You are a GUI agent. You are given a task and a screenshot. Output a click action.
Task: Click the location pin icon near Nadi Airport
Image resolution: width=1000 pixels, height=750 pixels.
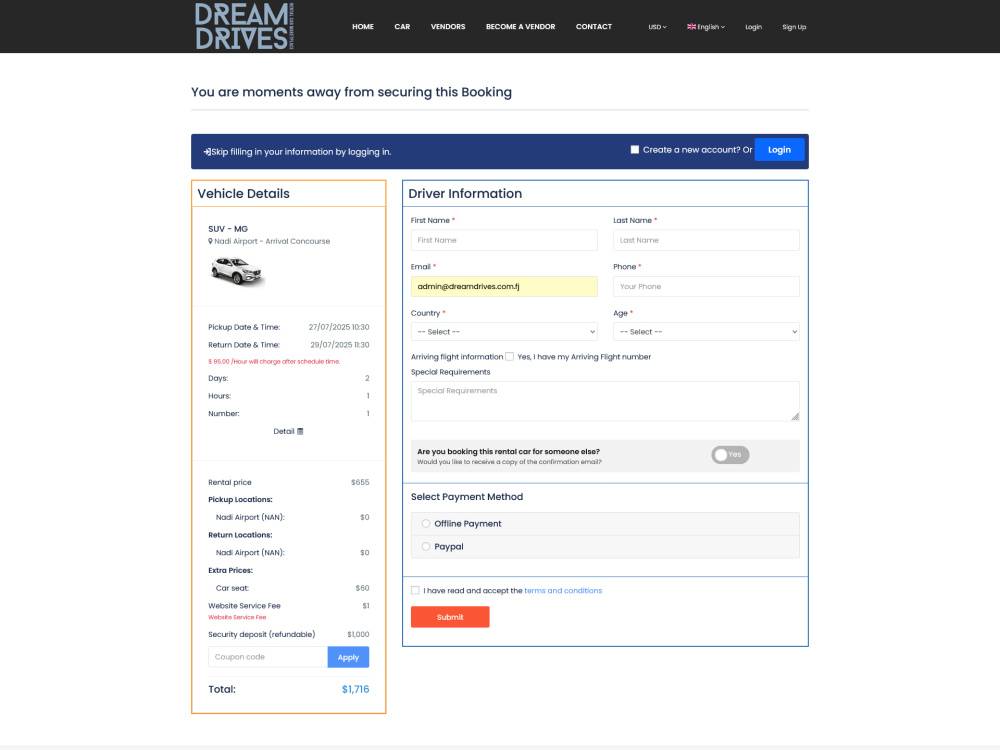click(x=210, y=241)
